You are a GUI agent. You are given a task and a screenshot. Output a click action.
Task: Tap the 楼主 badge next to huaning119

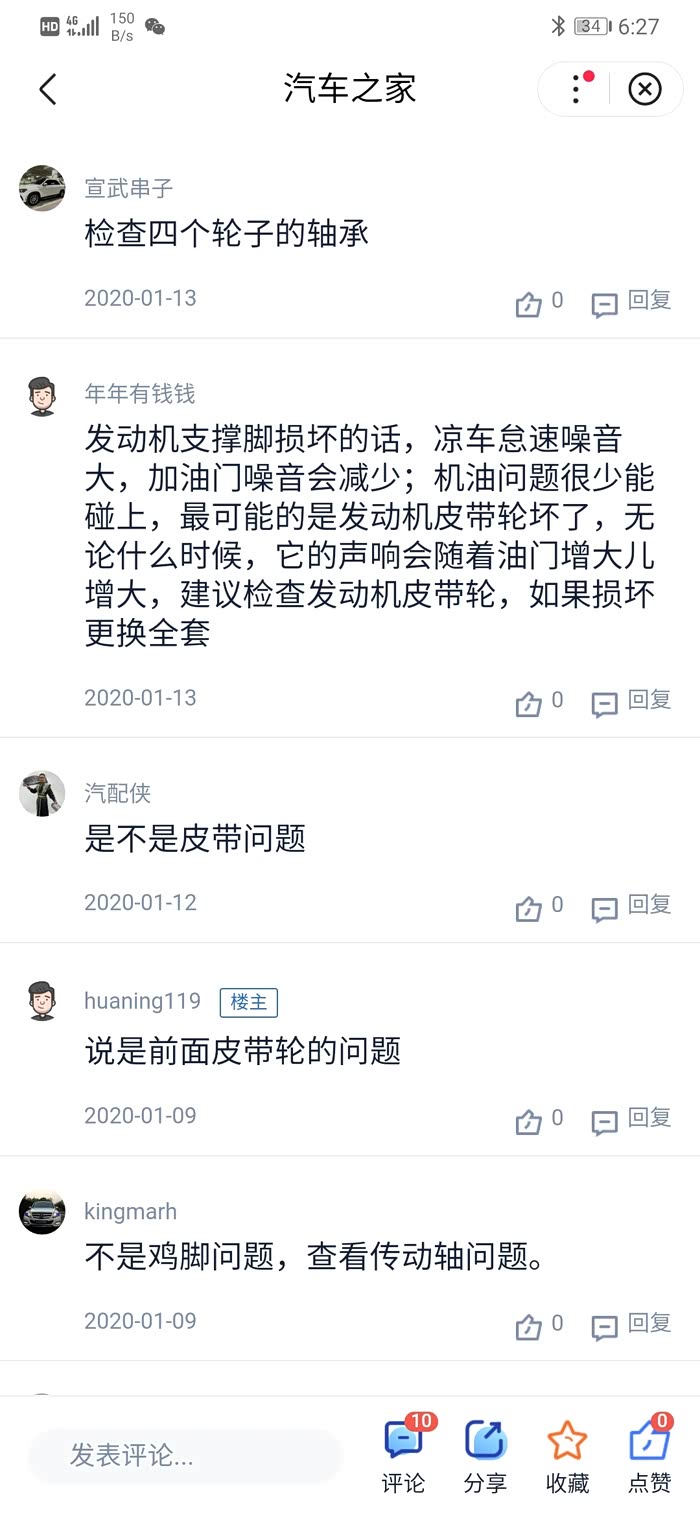click(249, 1002)
